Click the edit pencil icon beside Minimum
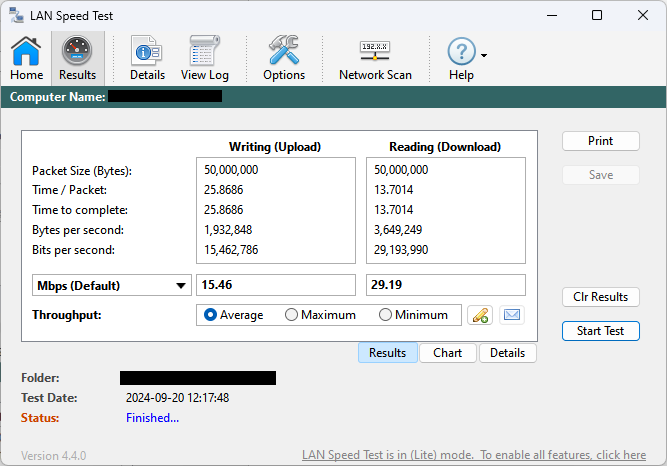667x466 pixels. (x=480, y=315)
